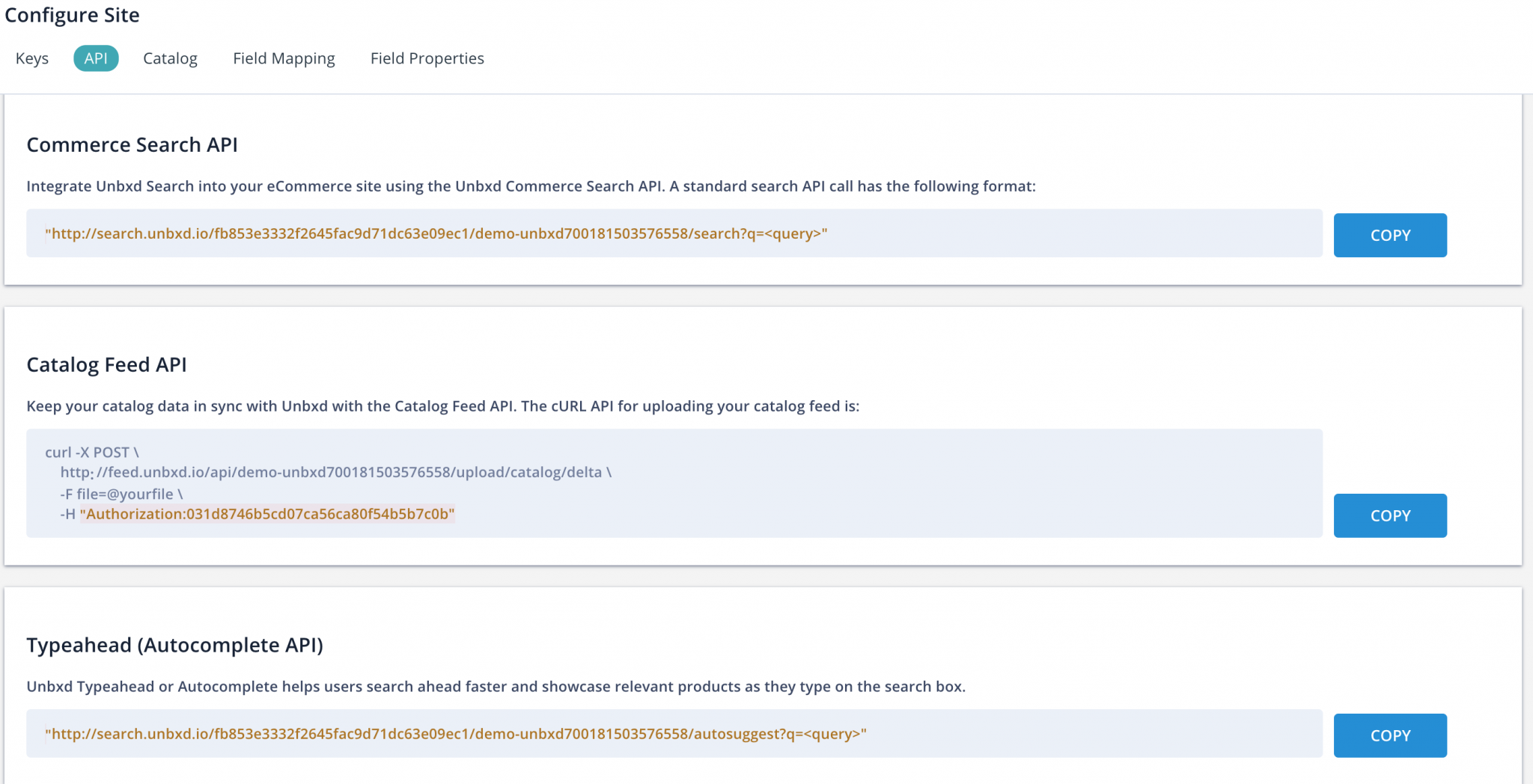Click the 'curl -X POST \' line
This screenshot has width=1533, height=784.
click(x=92, y=452)
